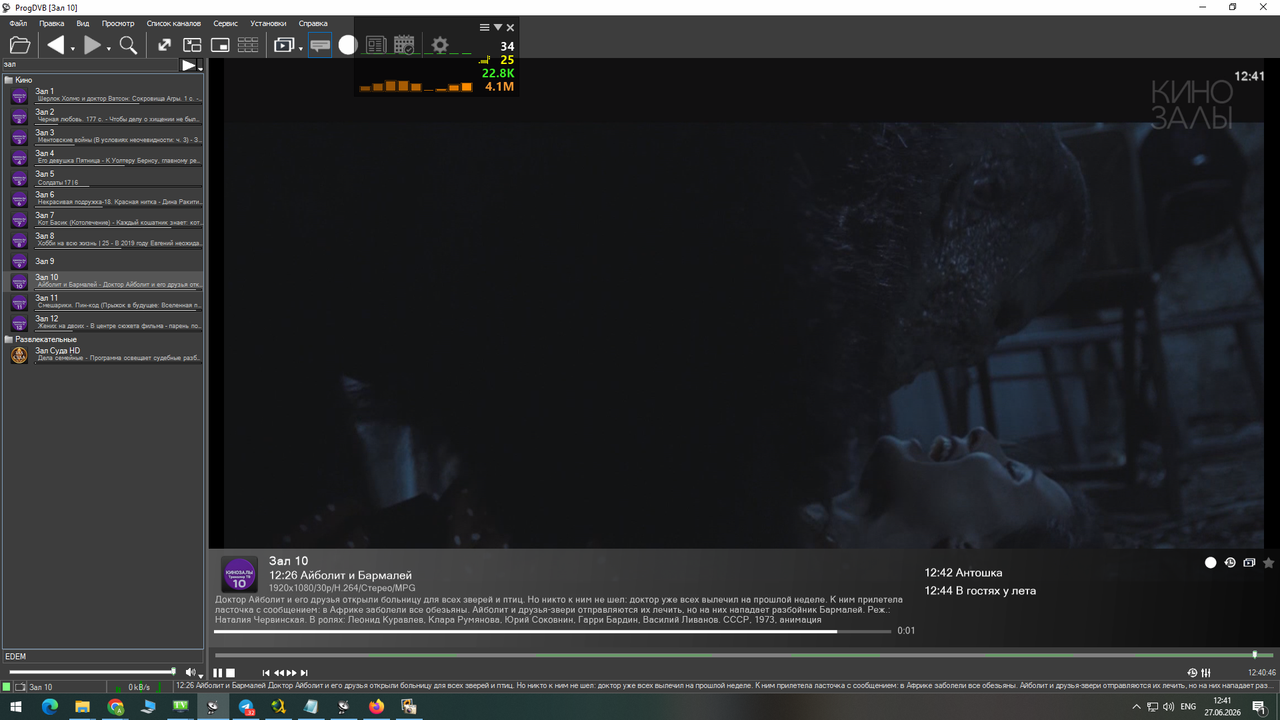Expand stats overlay triangle dropdown
The height and width of the screenshot is (720, 1280).
pyautogui.click(x=498, y=28)
